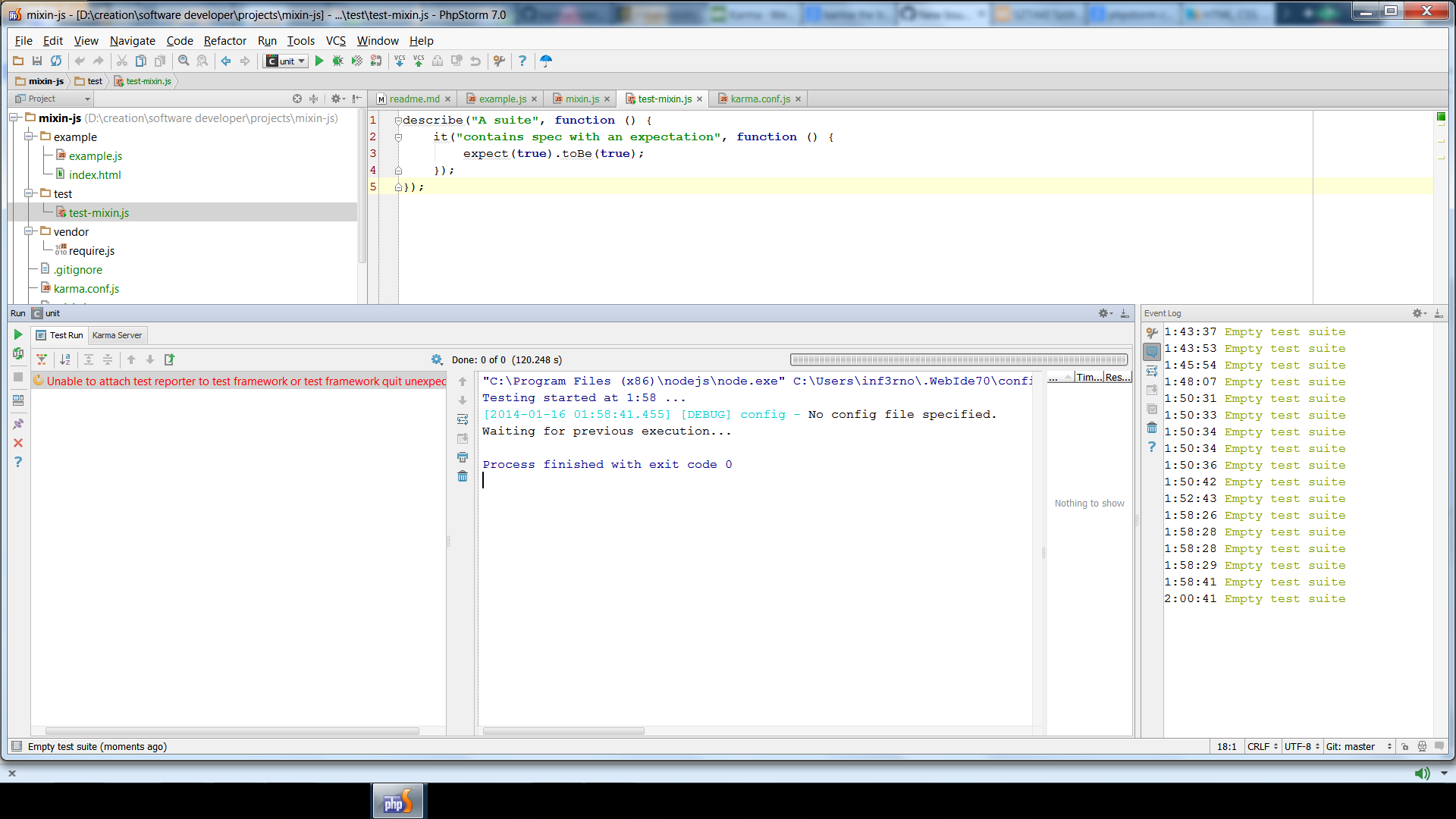Image resolution: width=1456 pixels, height=819 pixels.
Task: Click Run with Coverage icon
Action: tap(357, 61)
